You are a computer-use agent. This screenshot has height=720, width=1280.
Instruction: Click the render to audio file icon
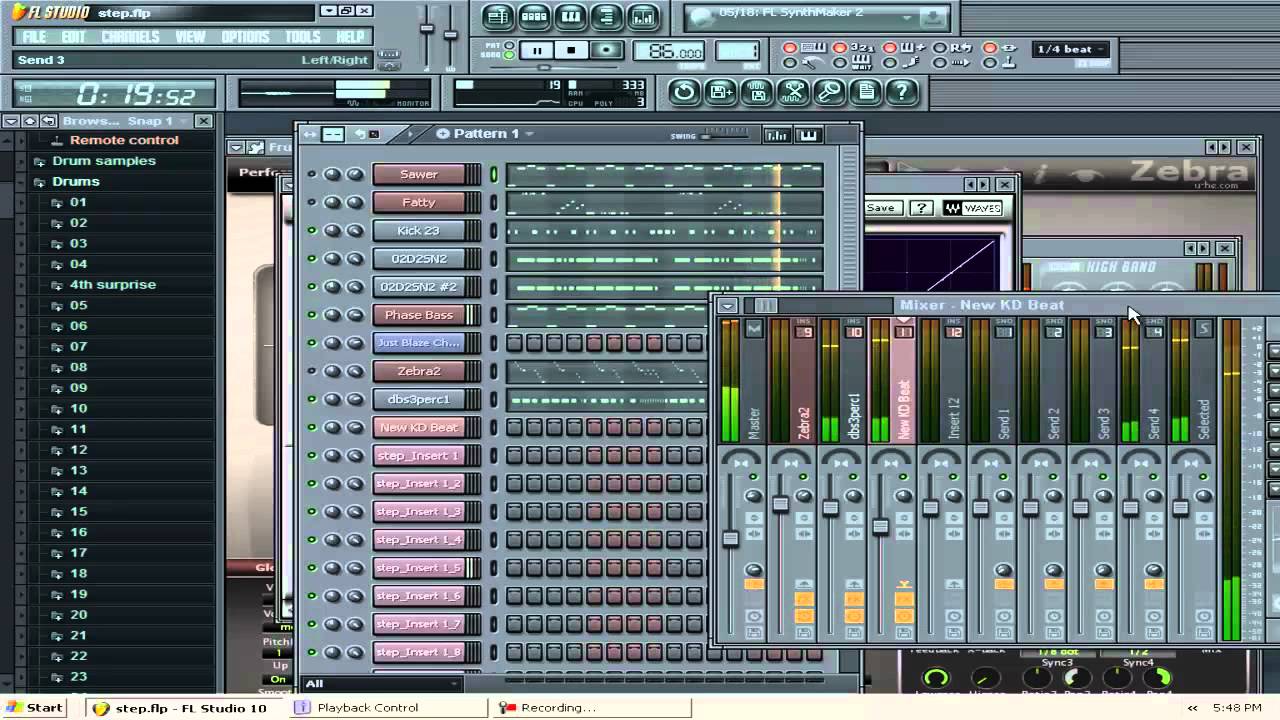pos(757,93)
